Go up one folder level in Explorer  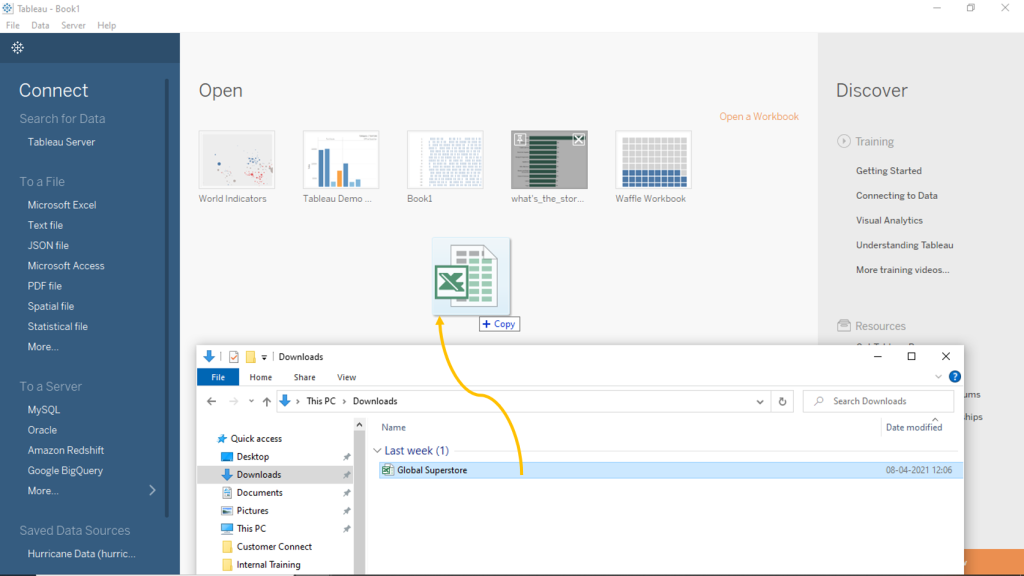tap(266, 401)
